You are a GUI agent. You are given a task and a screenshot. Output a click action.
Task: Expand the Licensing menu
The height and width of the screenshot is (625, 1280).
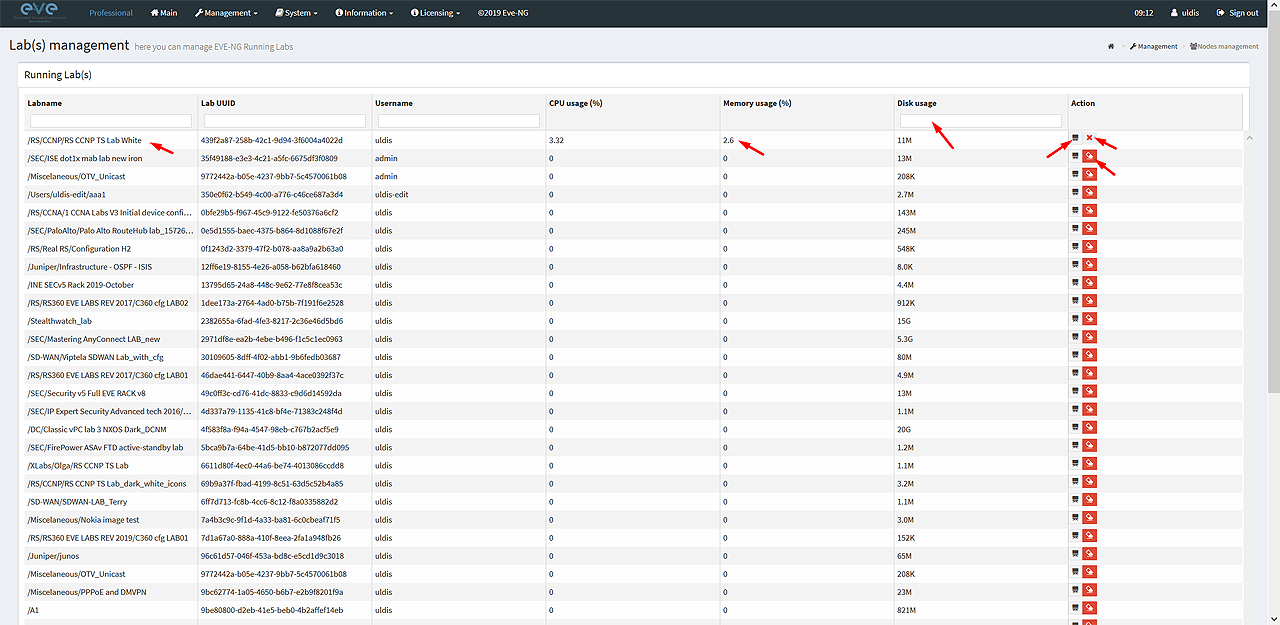click(x=435, y=13)
